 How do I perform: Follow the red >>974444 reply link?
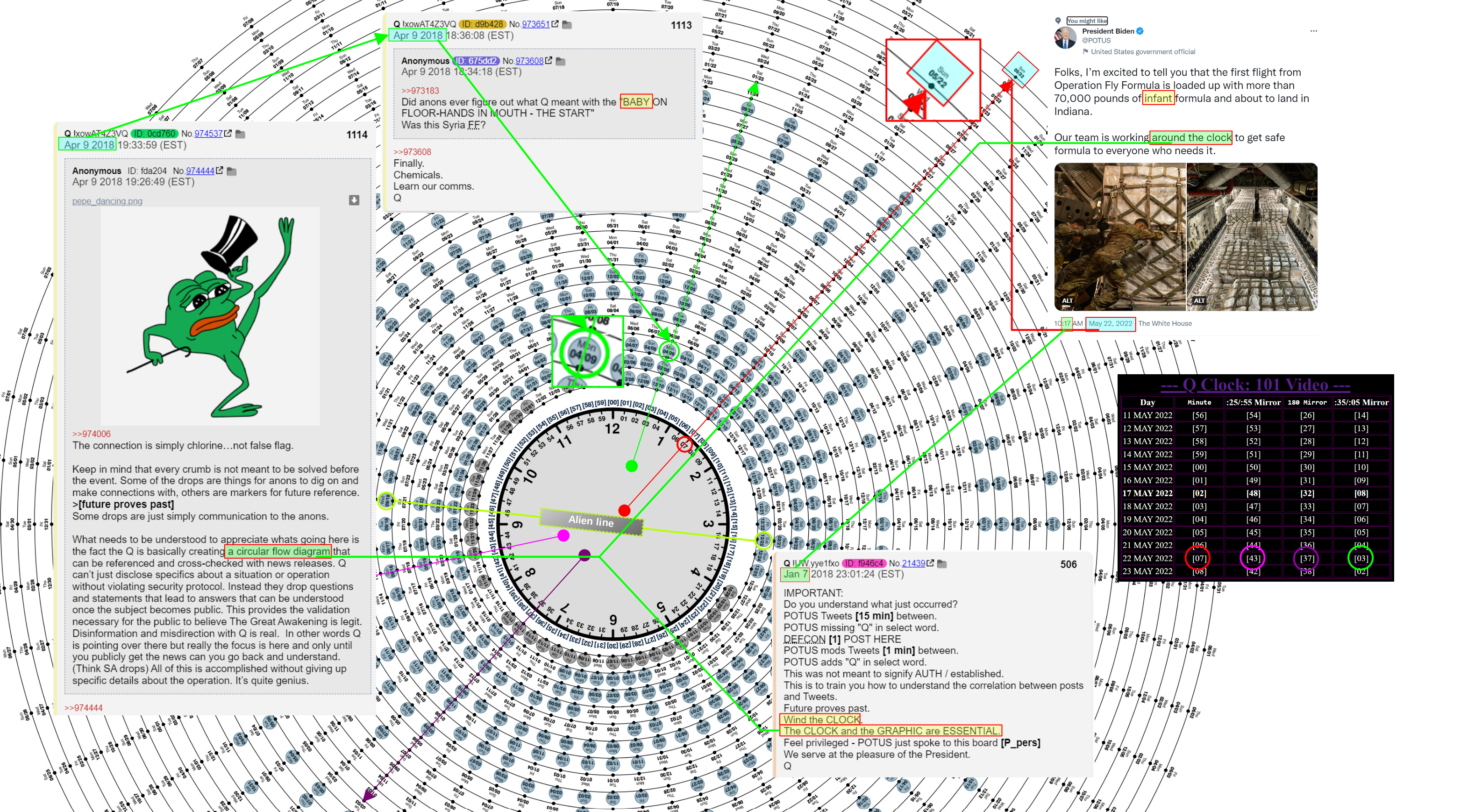[x=84, y=708]
